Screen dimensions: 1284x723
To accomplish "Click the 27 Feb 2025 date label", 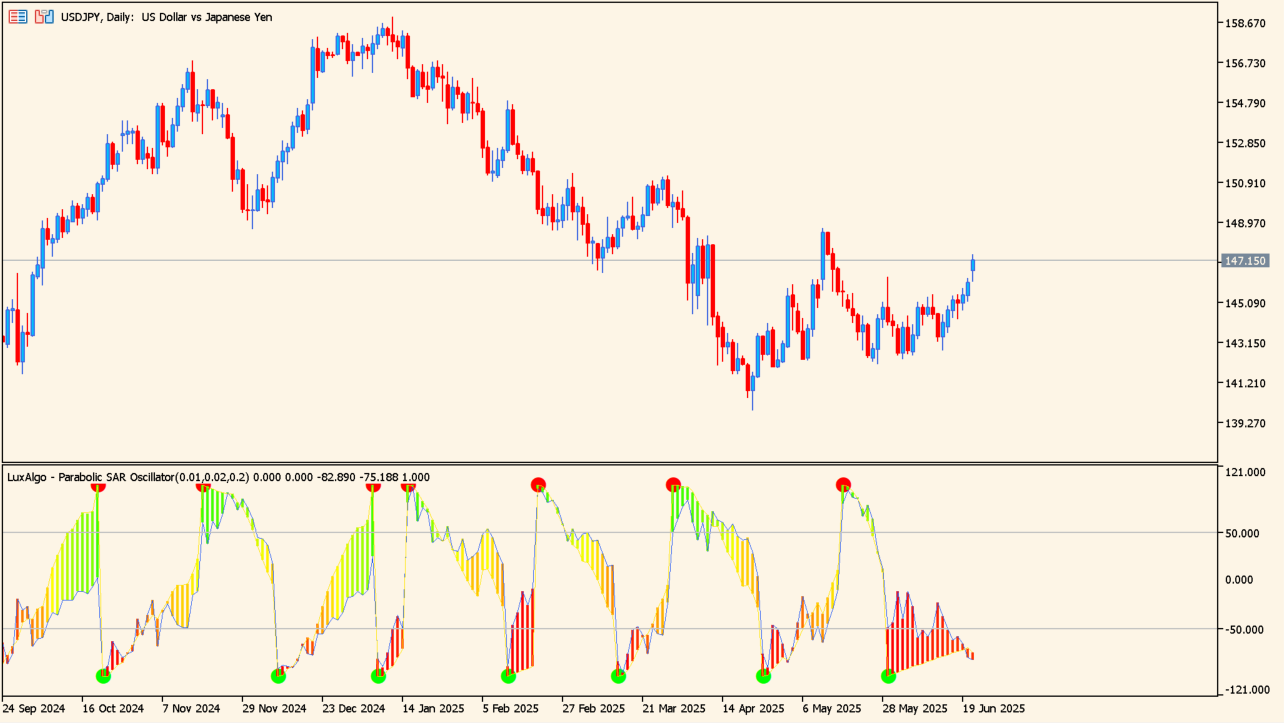I will click(x=593, y=708).
